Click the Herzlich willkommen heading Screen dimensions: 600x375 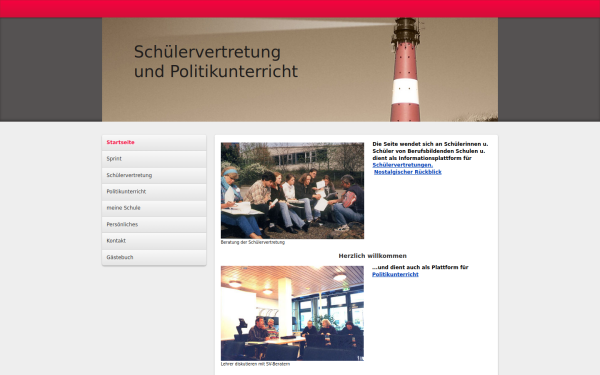[372, 256]
